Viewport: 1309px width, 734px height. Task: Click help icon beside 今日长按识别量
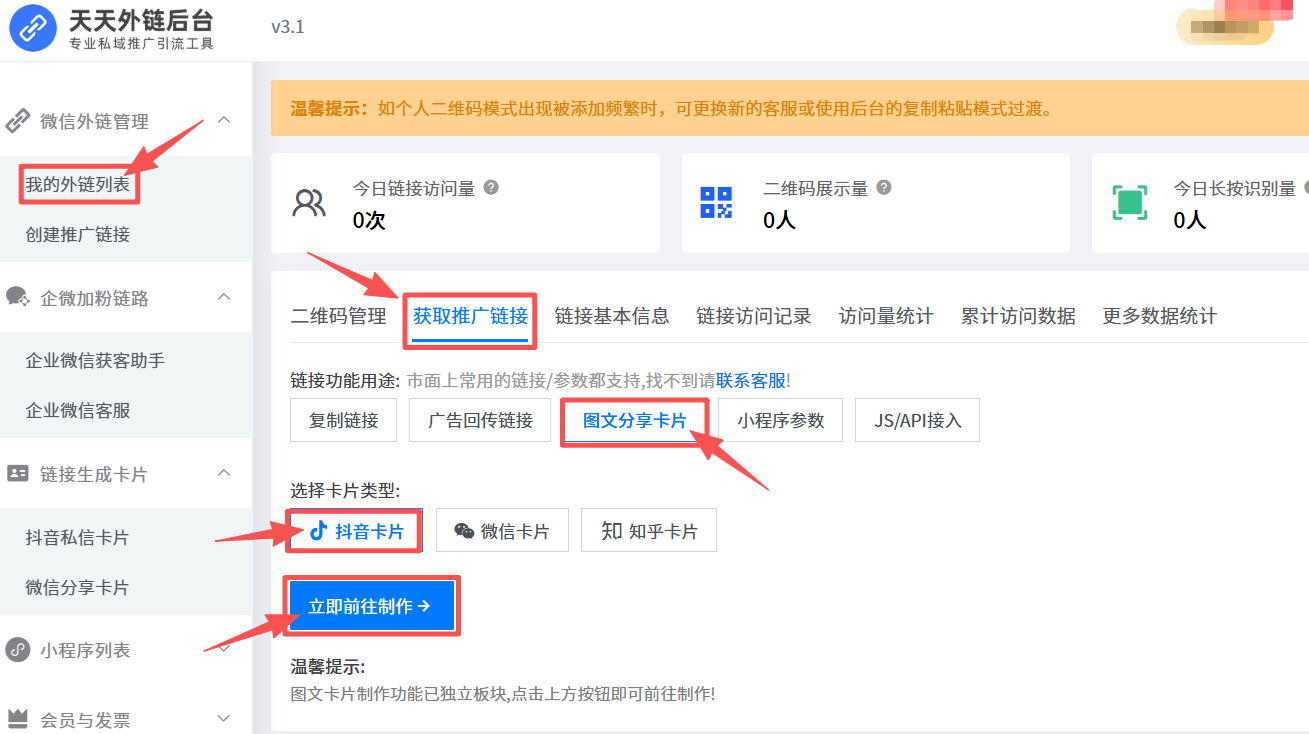point(1303,187)
